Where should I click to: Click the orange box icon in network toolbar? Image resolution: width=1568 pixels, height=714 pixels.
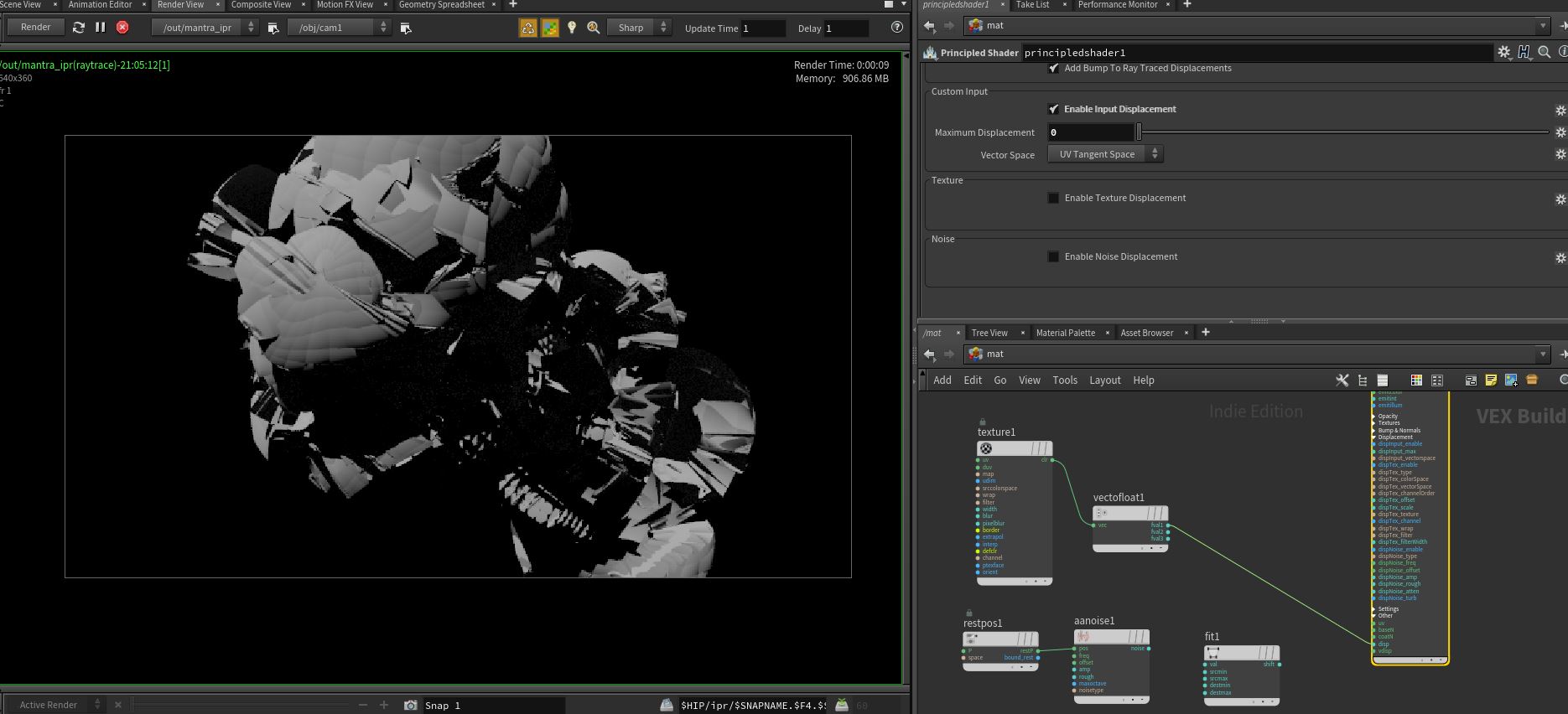click(1532, 380)
